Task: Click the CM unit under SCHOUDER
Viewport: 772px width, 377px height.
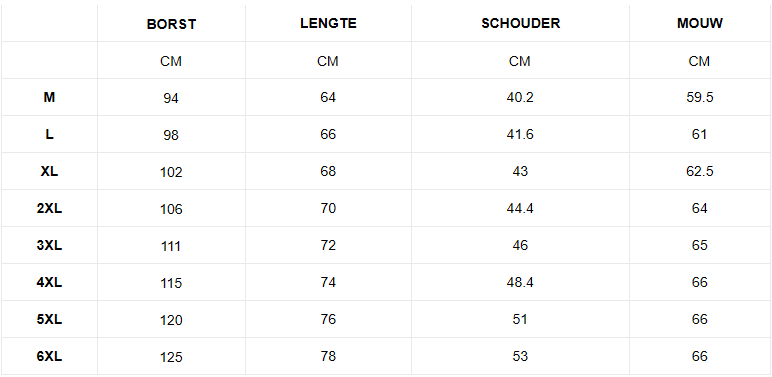Action: [520, 61]
